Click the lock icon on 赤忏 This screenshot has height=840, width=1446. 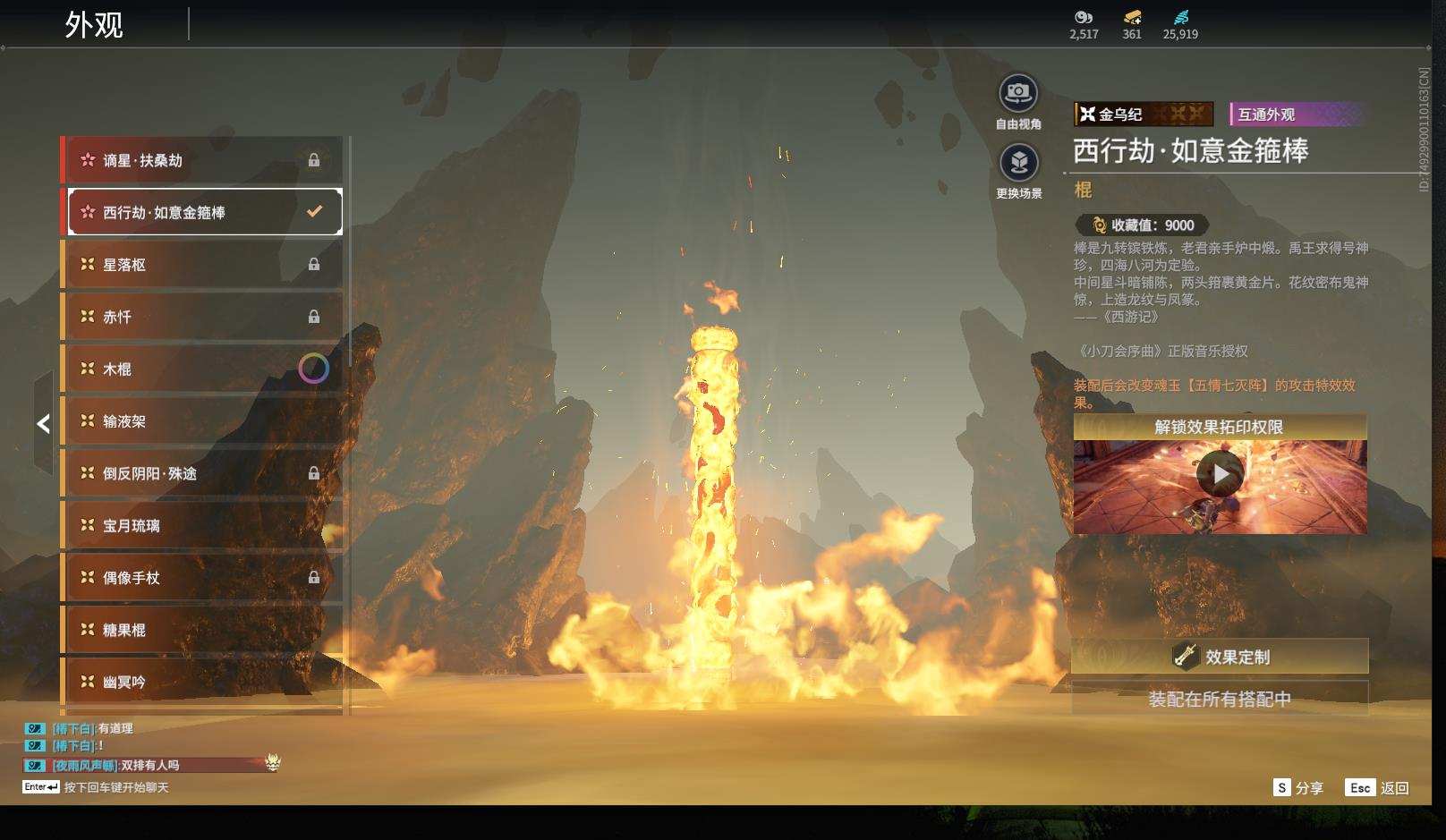tap(314, 316)
